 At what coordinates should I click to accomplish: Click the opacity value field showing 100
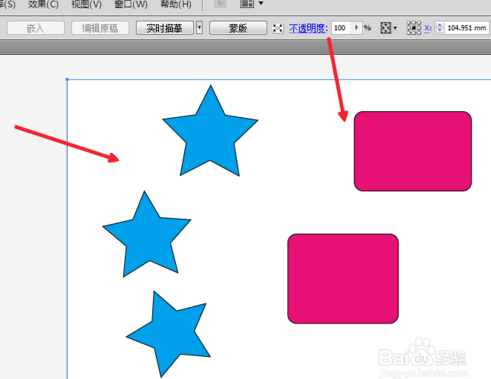[x=341, y=28]
